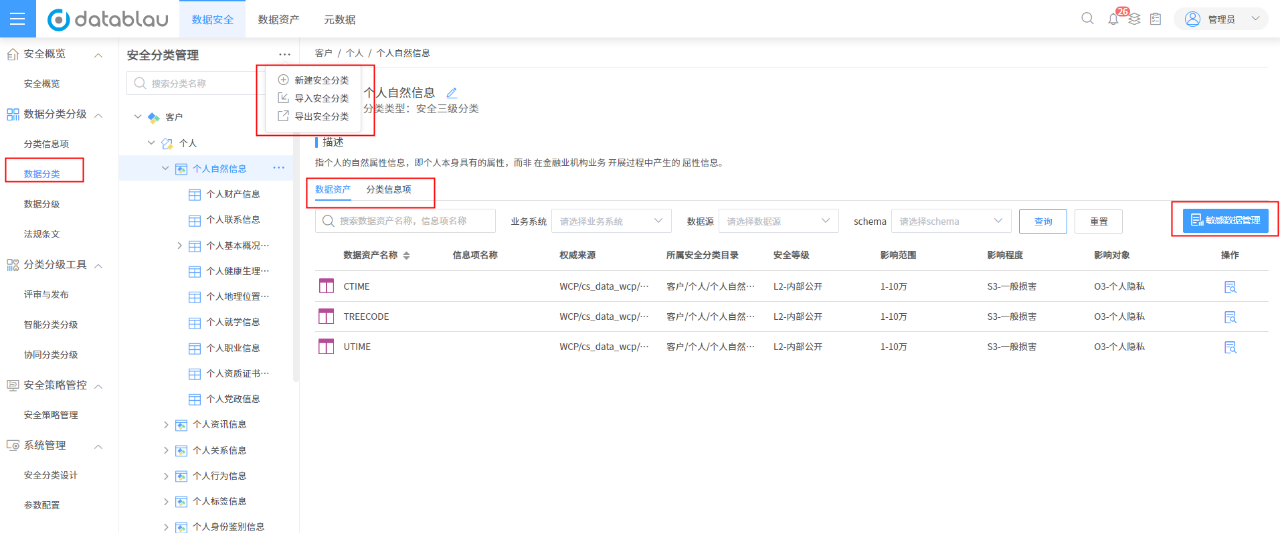Viewport: 1280px width, 533px height.
Task: Click the 客户 breadcrumb link
Action: pos(323,52)
